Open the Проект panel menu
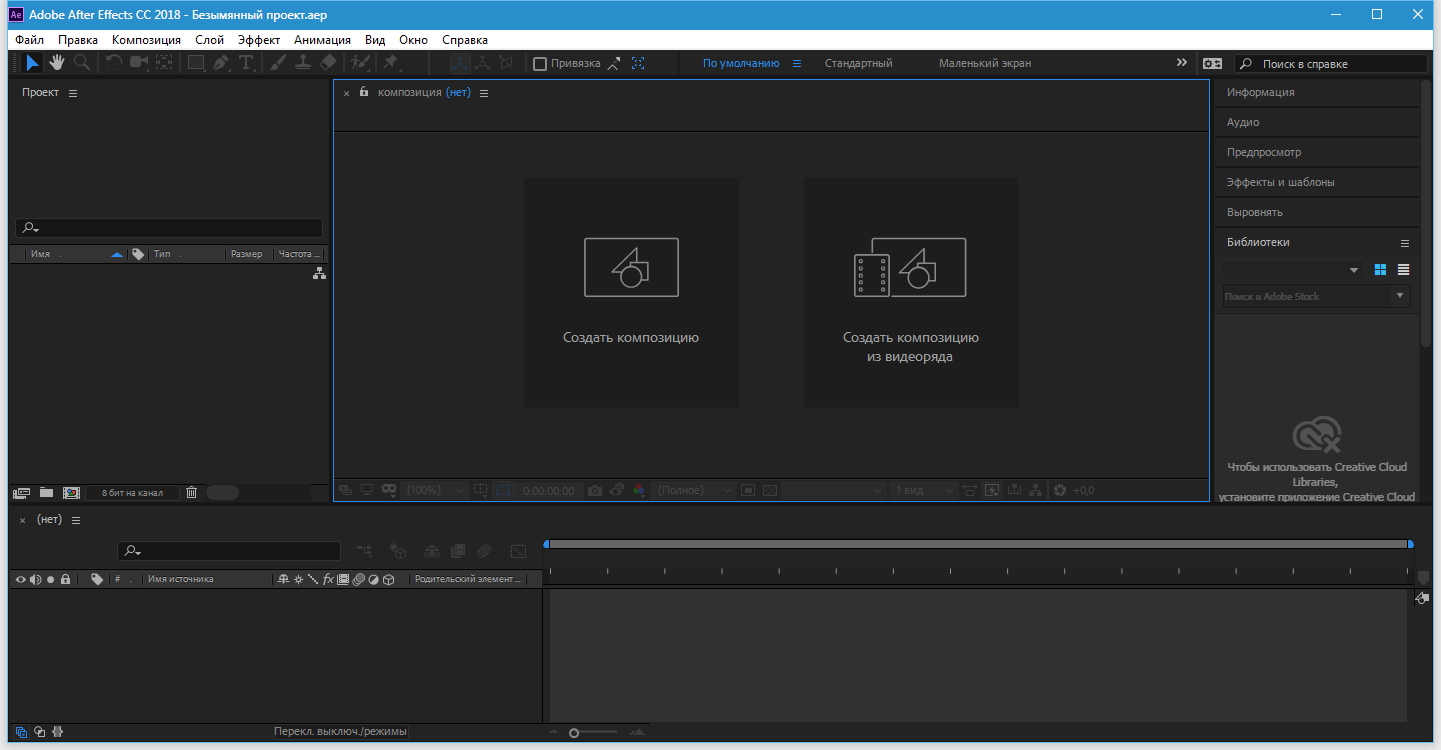 (73, 93)
